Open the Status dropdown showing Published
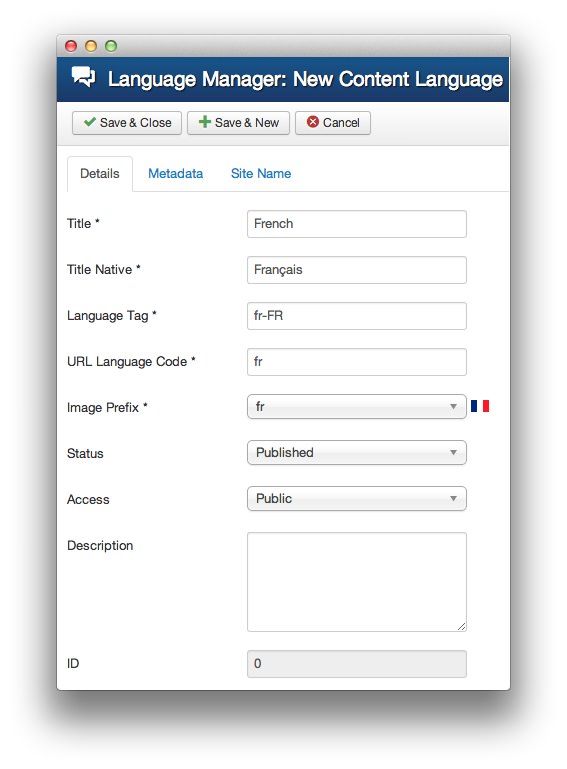 point(357,453)
